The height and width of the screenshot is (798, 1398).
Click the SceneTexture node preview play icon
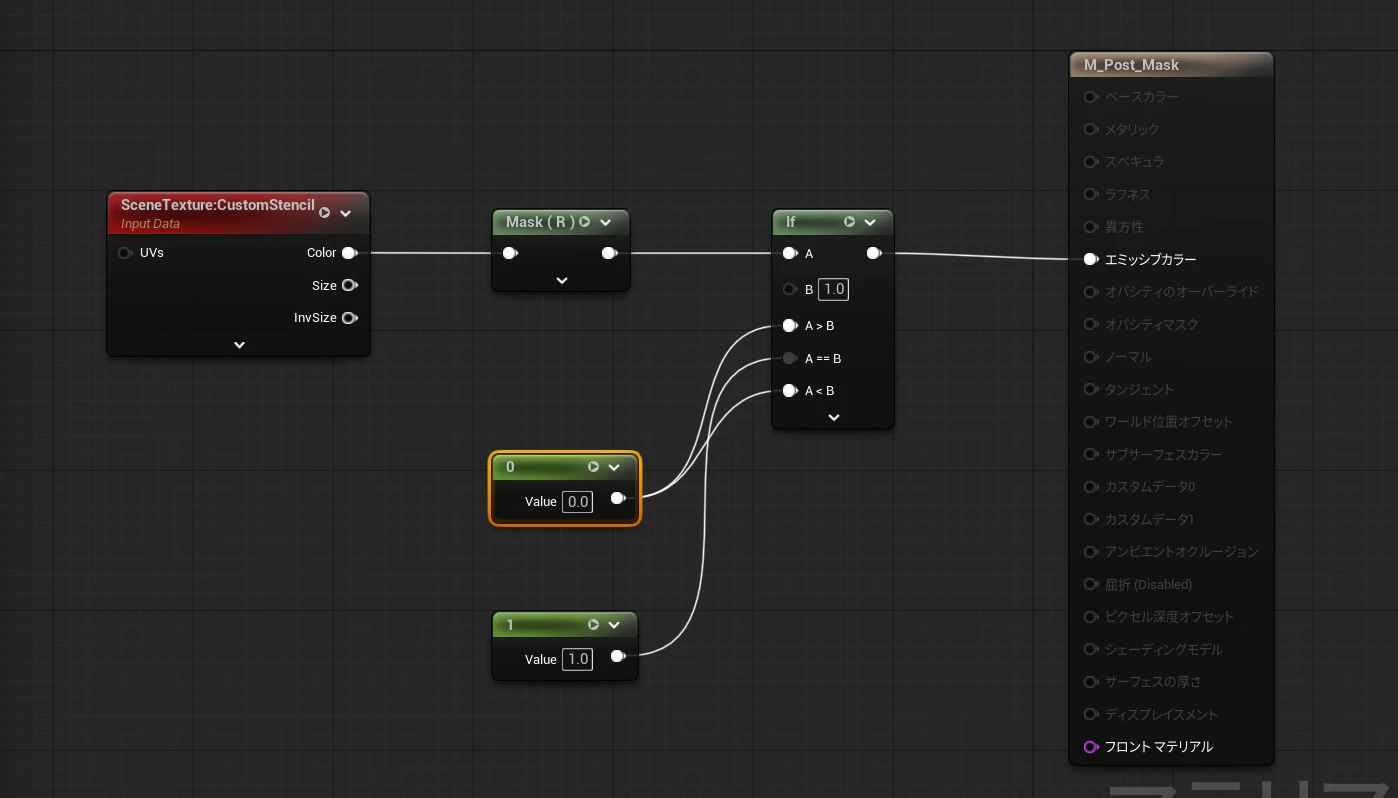coord(324,213)
